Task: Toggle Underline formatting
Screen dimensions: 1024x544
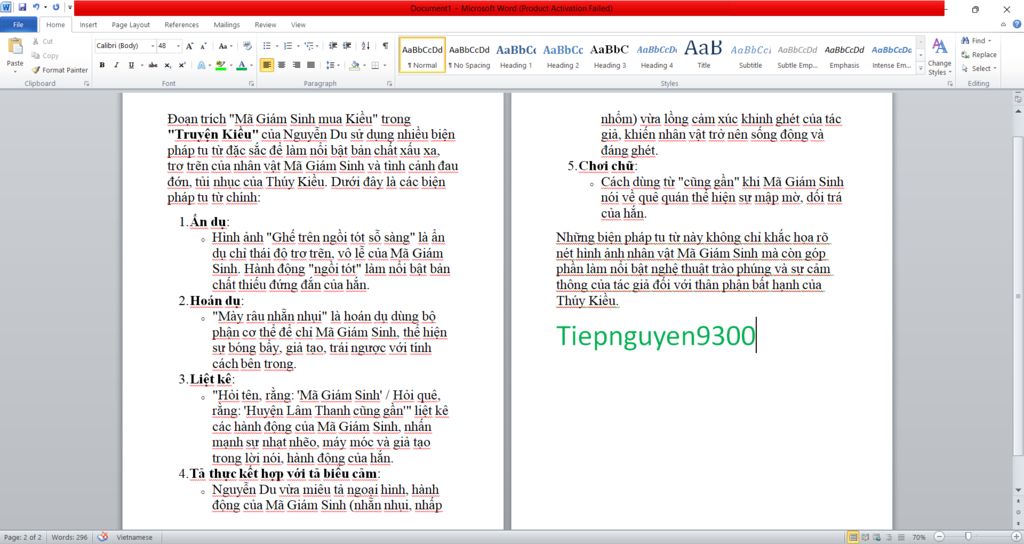Action: click(x=131, y=65)
